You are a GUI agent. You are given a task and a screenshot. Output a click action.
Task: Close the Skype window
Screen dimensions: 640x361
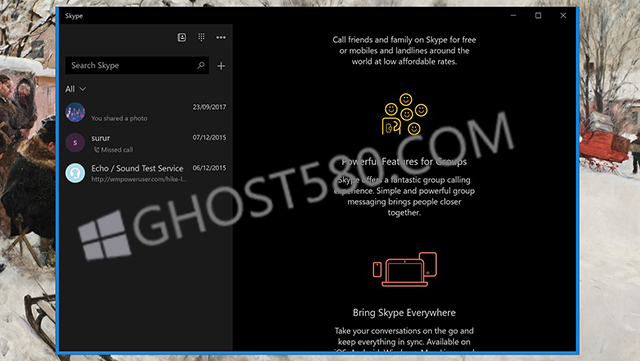[563, 16]
